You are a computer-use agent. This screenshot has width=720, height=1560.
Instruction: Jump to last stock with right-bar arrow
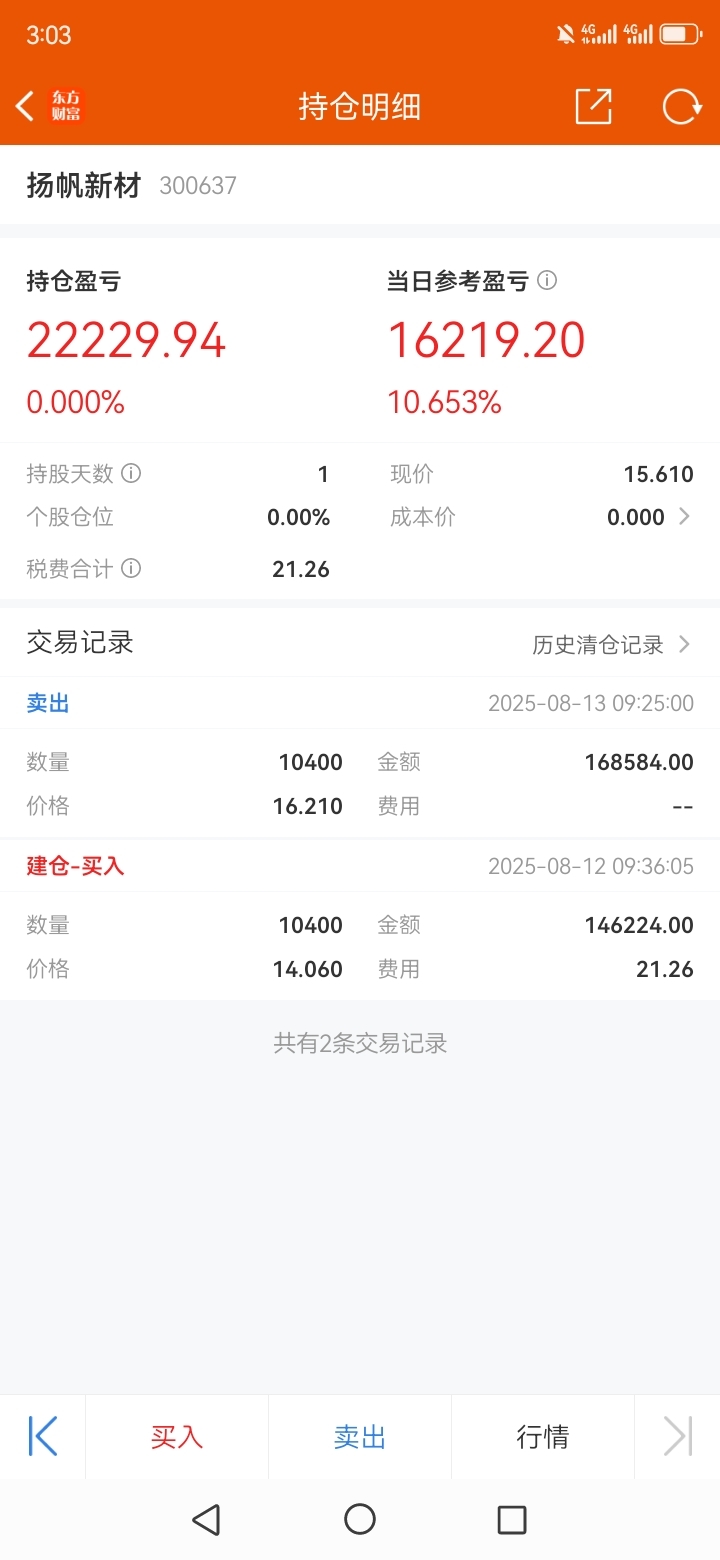click(x=678, y=1437)
